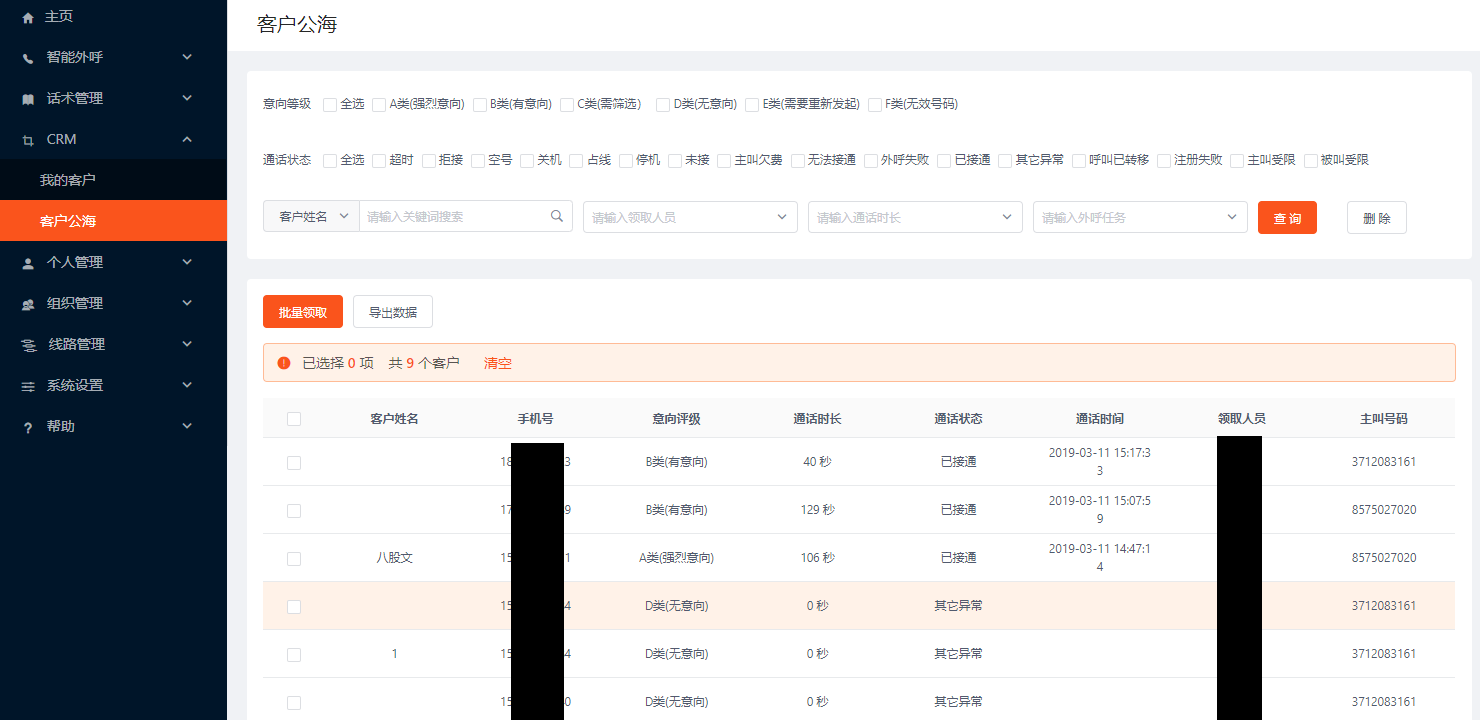Open the 请输入领取人员 dropdown
This screenshot has width=1480, height=720.
pyautogui.click(x=690, y=217)
